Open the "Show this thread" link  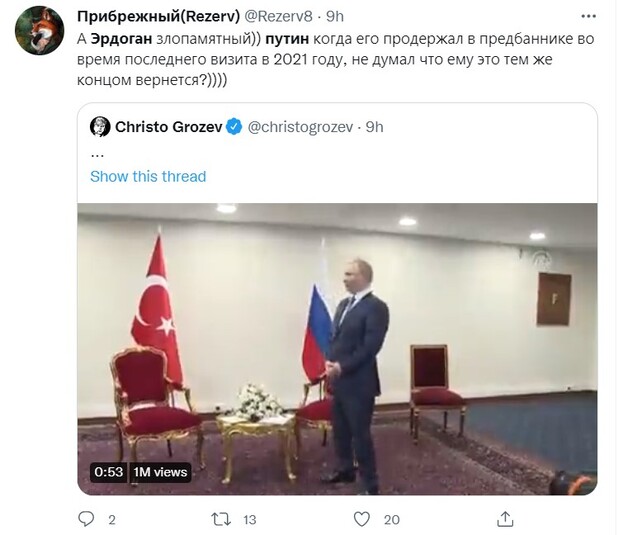[148, 176]
